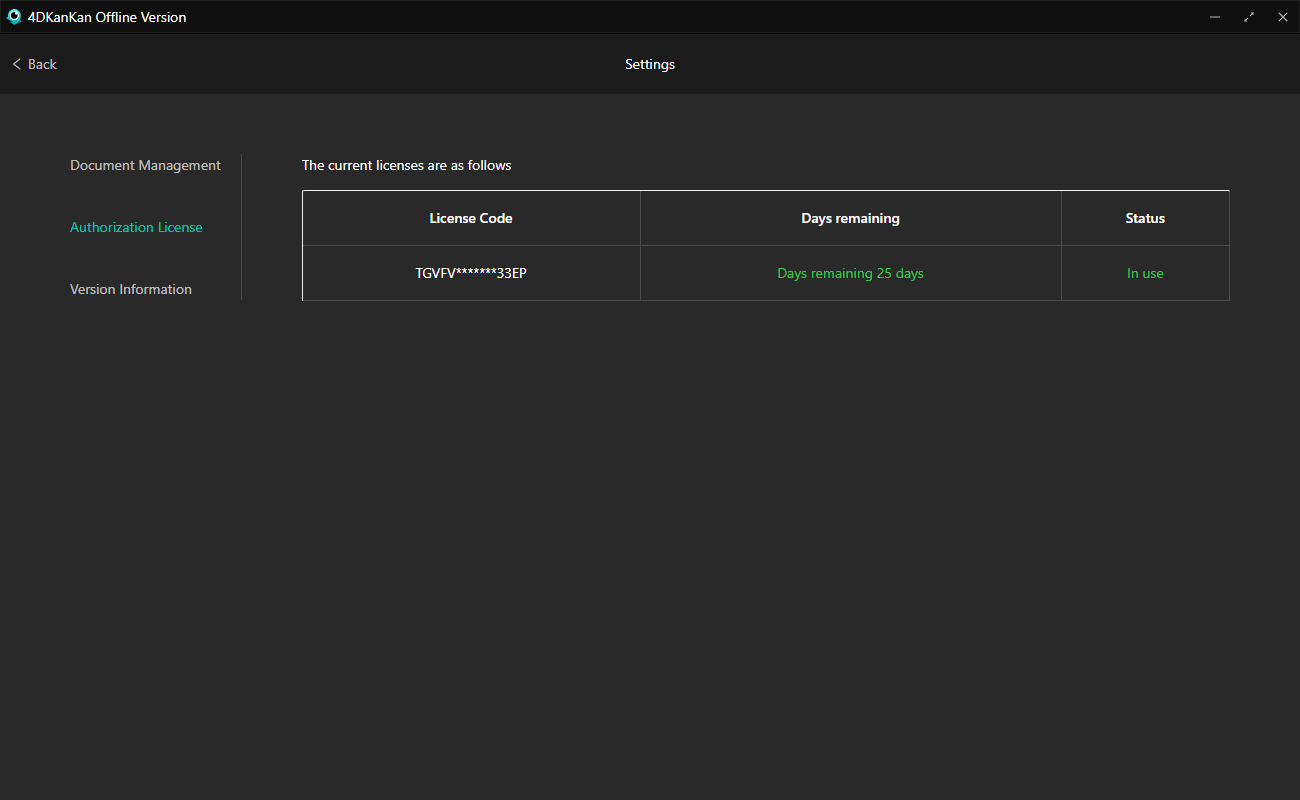The image size is (1300, 800).
Task: Switch to the Version Information section
Action: (x=131, y=289)
